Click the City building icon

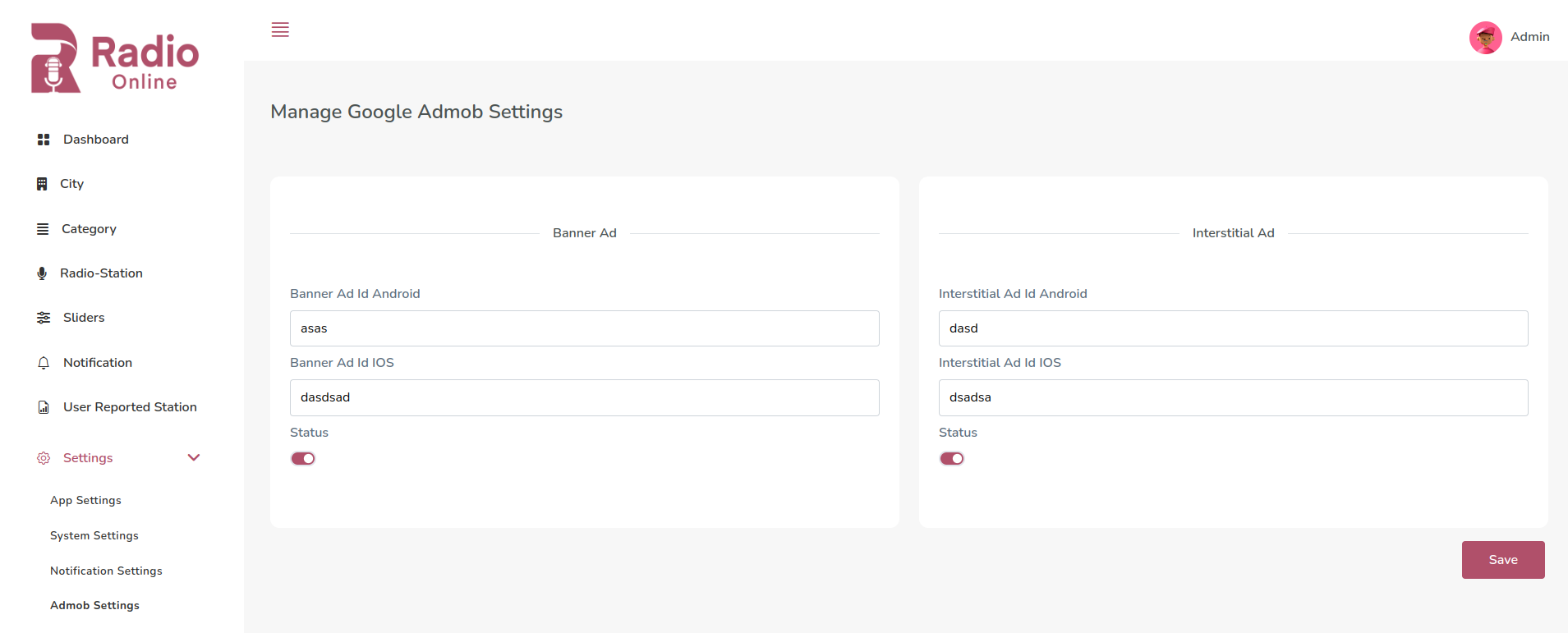point(42,184)
